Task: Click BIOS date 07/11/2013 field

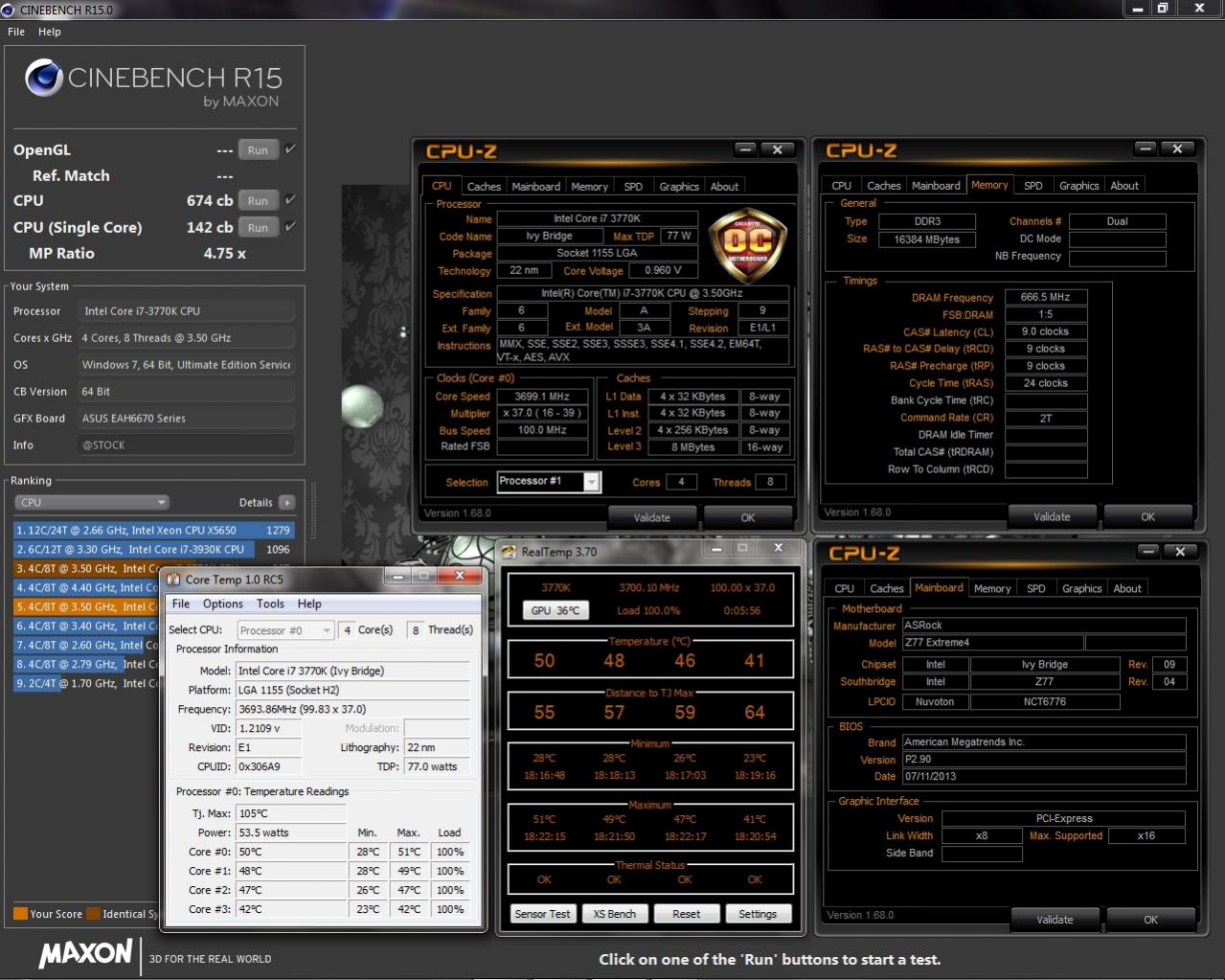Action: click(x=1043, y=776)
